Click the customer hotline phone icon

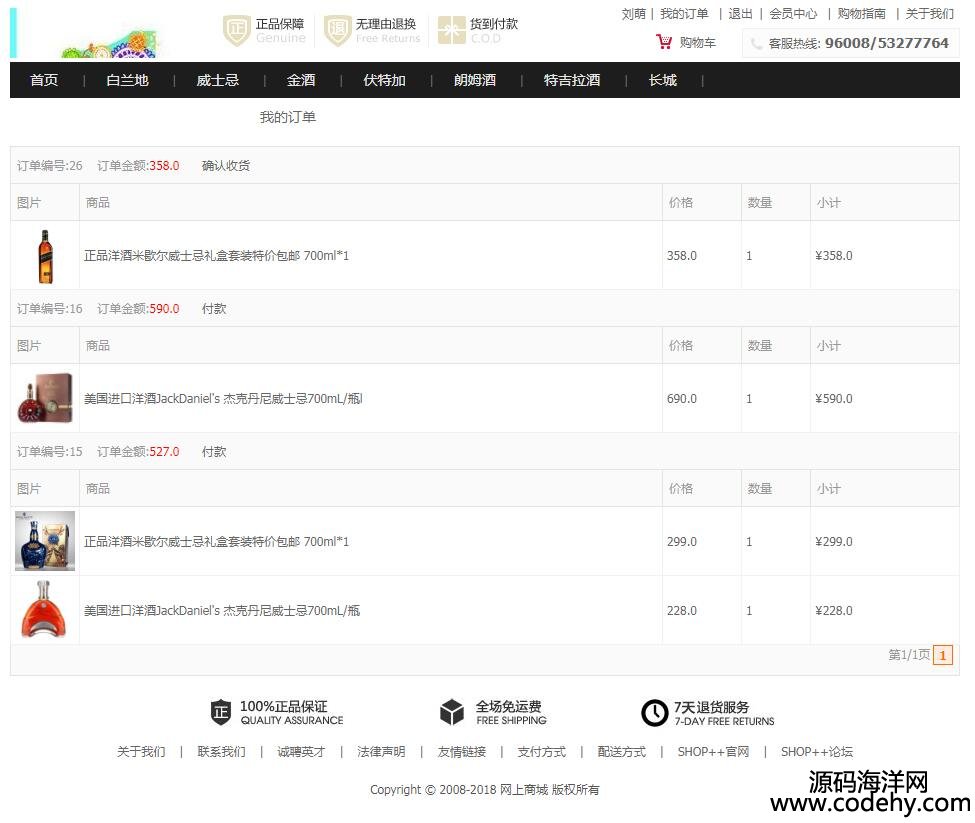(x=756, y=44)
